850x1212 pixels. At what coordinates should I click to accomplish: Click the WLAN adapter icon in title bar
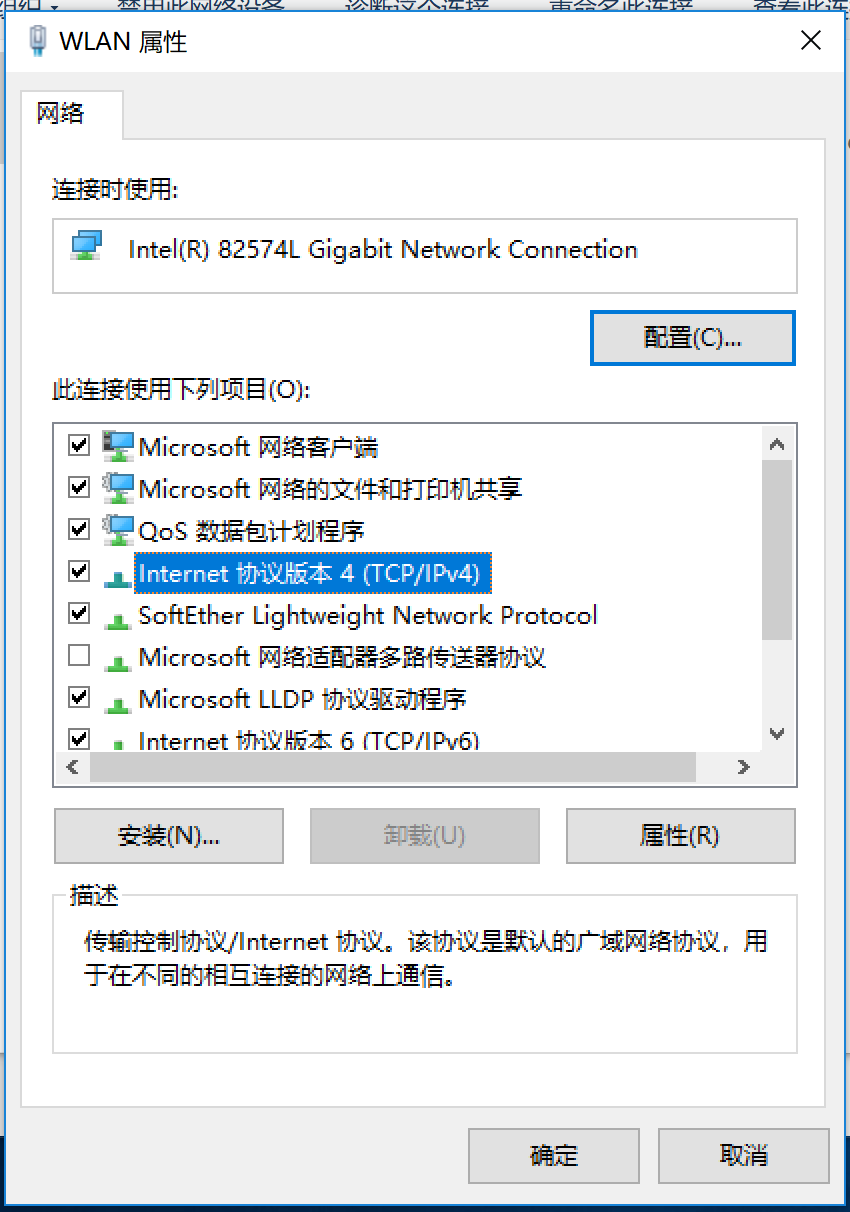click(38, 40)
